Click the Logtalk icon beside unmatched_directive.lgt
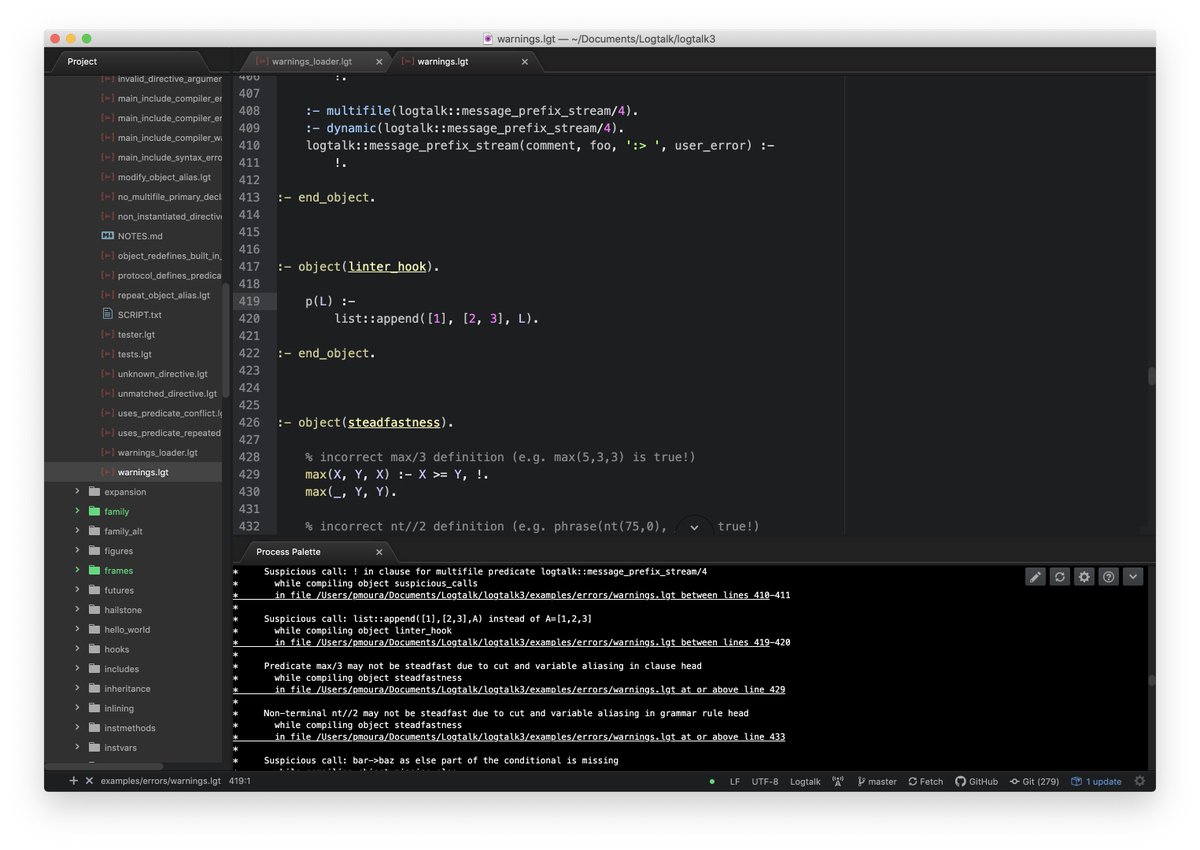Image resolution: width=1200 pixels, height=850 pixels. [x=108, y=393]
